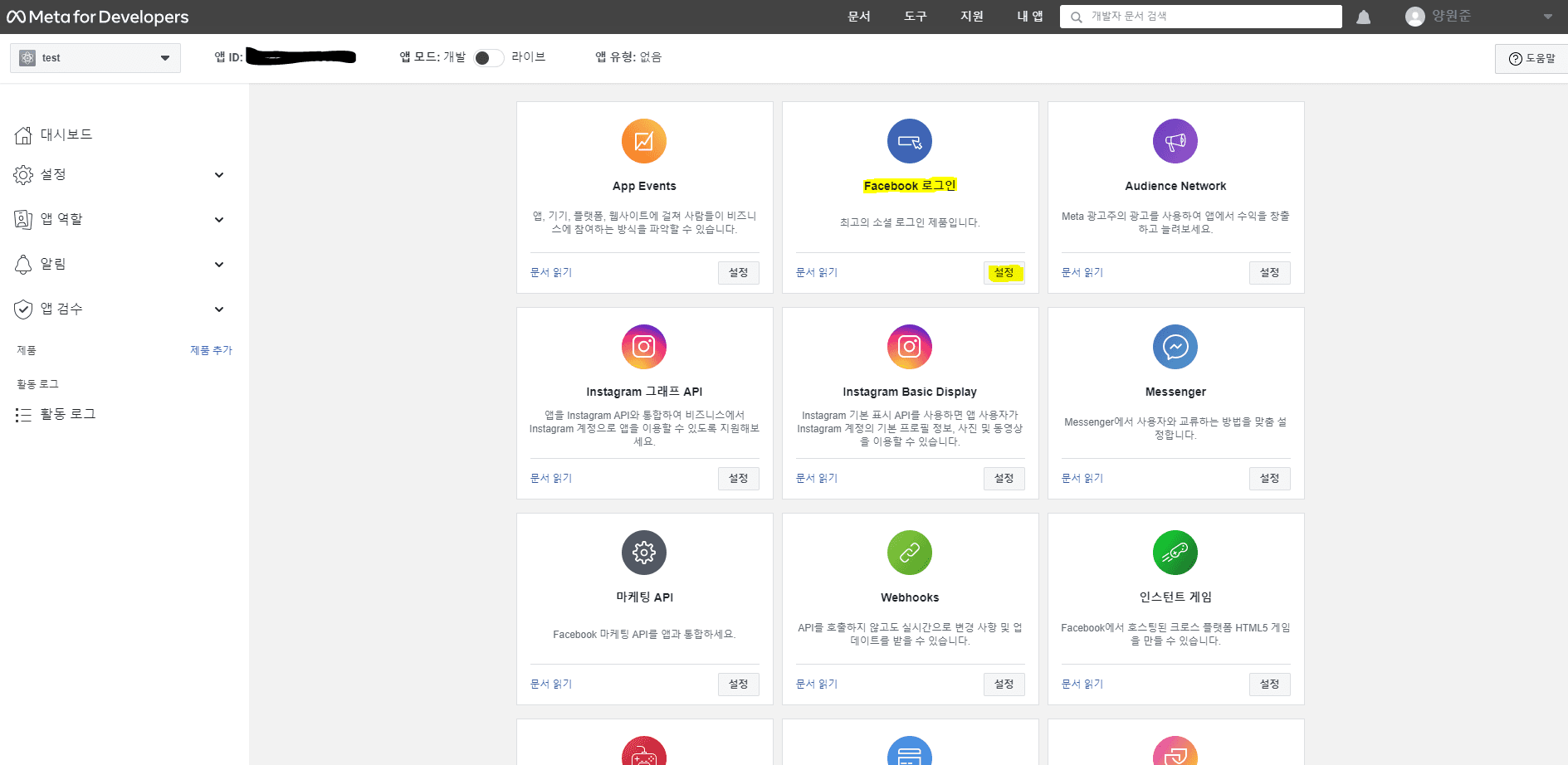Click the Instagram Basic Display icon

(909, 347)
